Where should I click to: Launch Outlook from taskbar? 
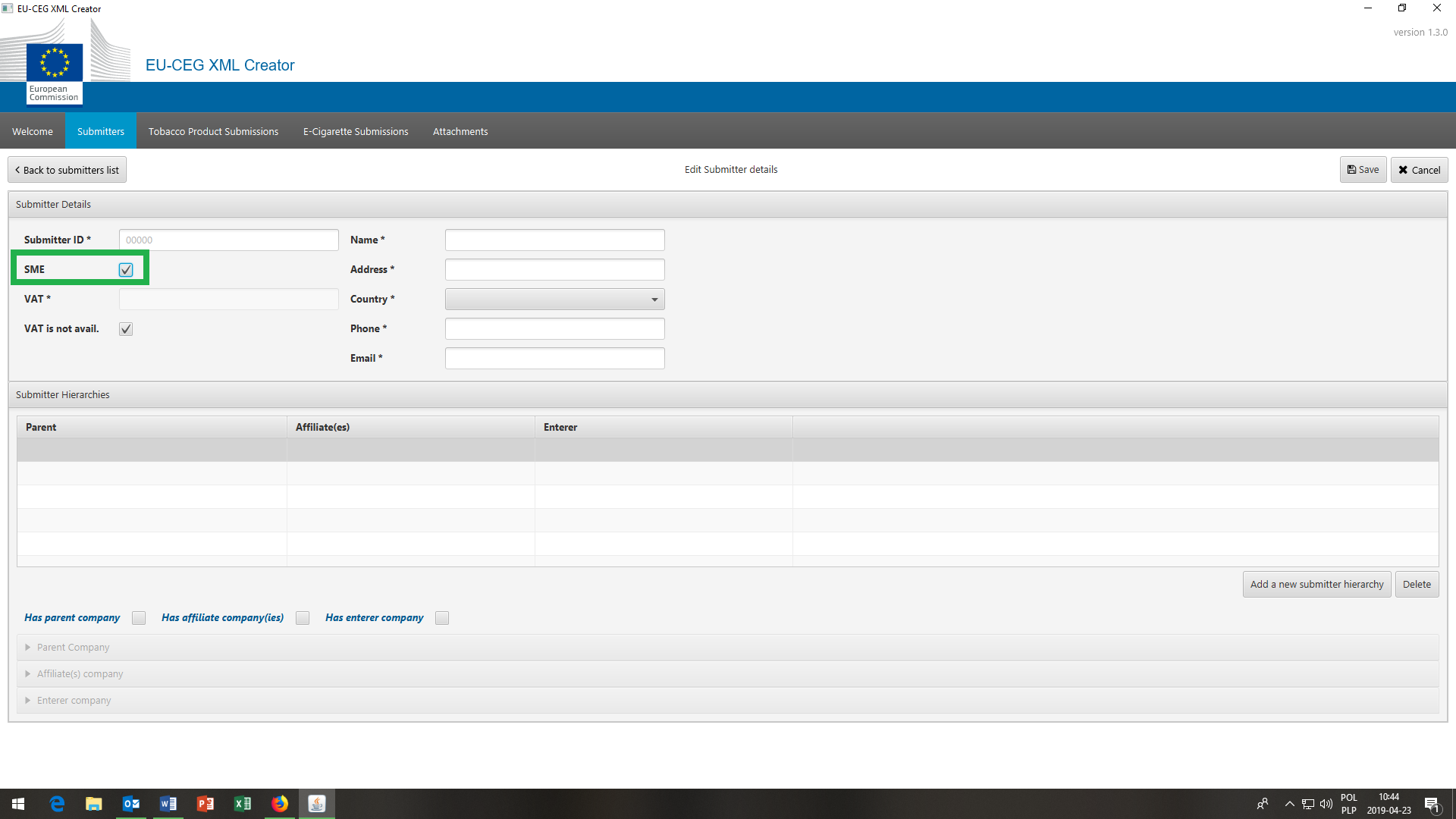tap(131, 804)
